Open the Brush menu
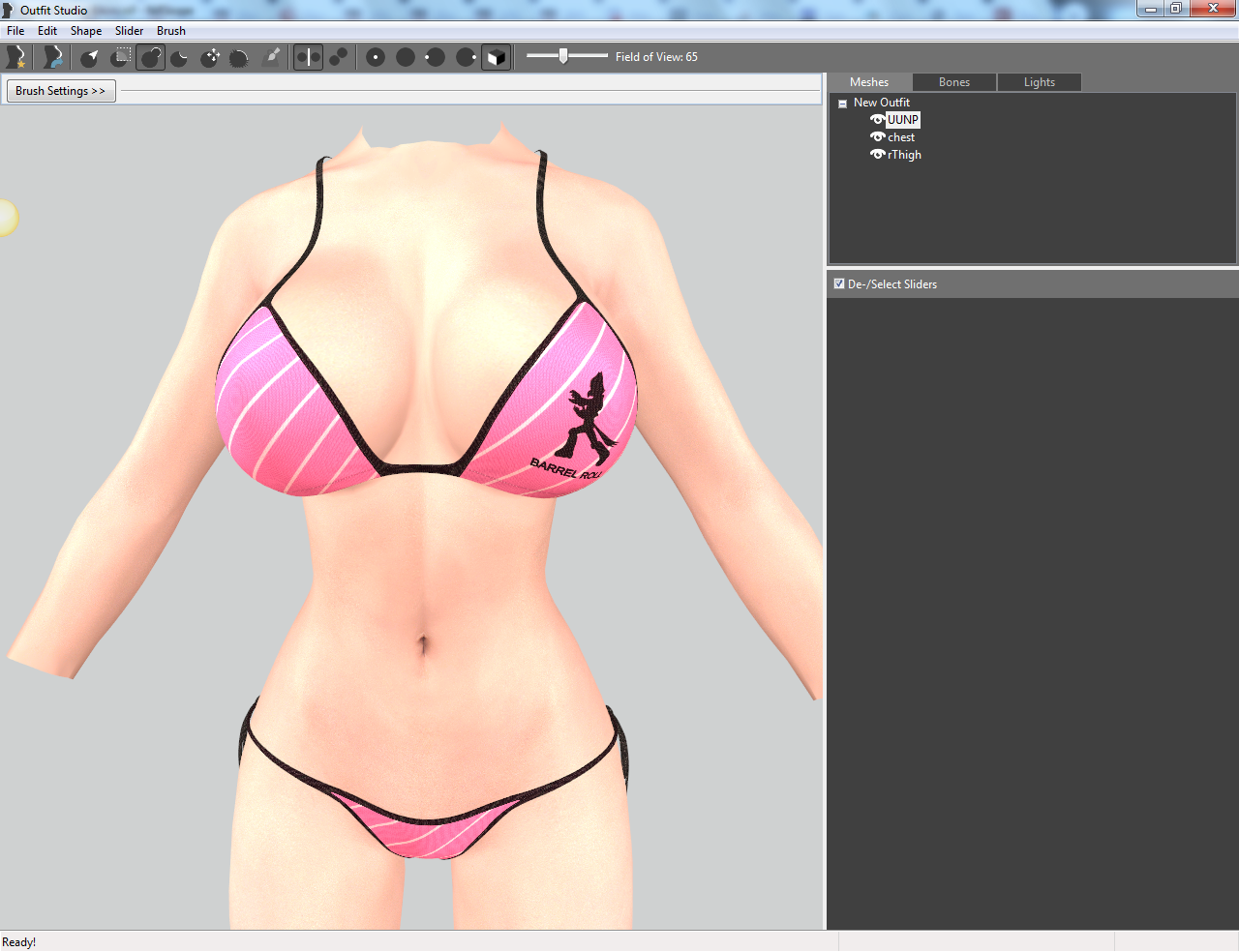The image size is (1239, 952). pyautogui.click(x=171, y=31)
